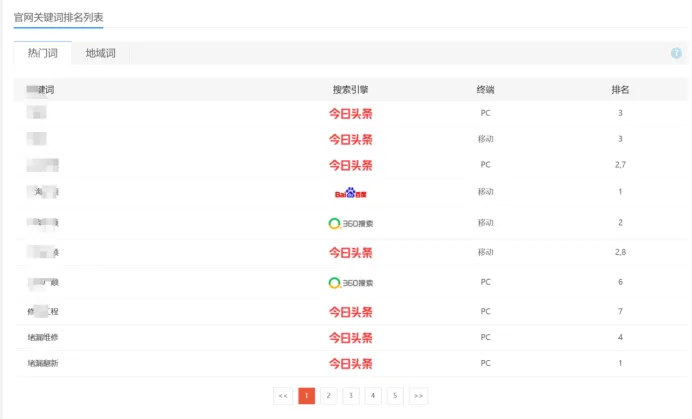692x419 pixels.
Task: Click the >> last page button
Action: point(418,396)
